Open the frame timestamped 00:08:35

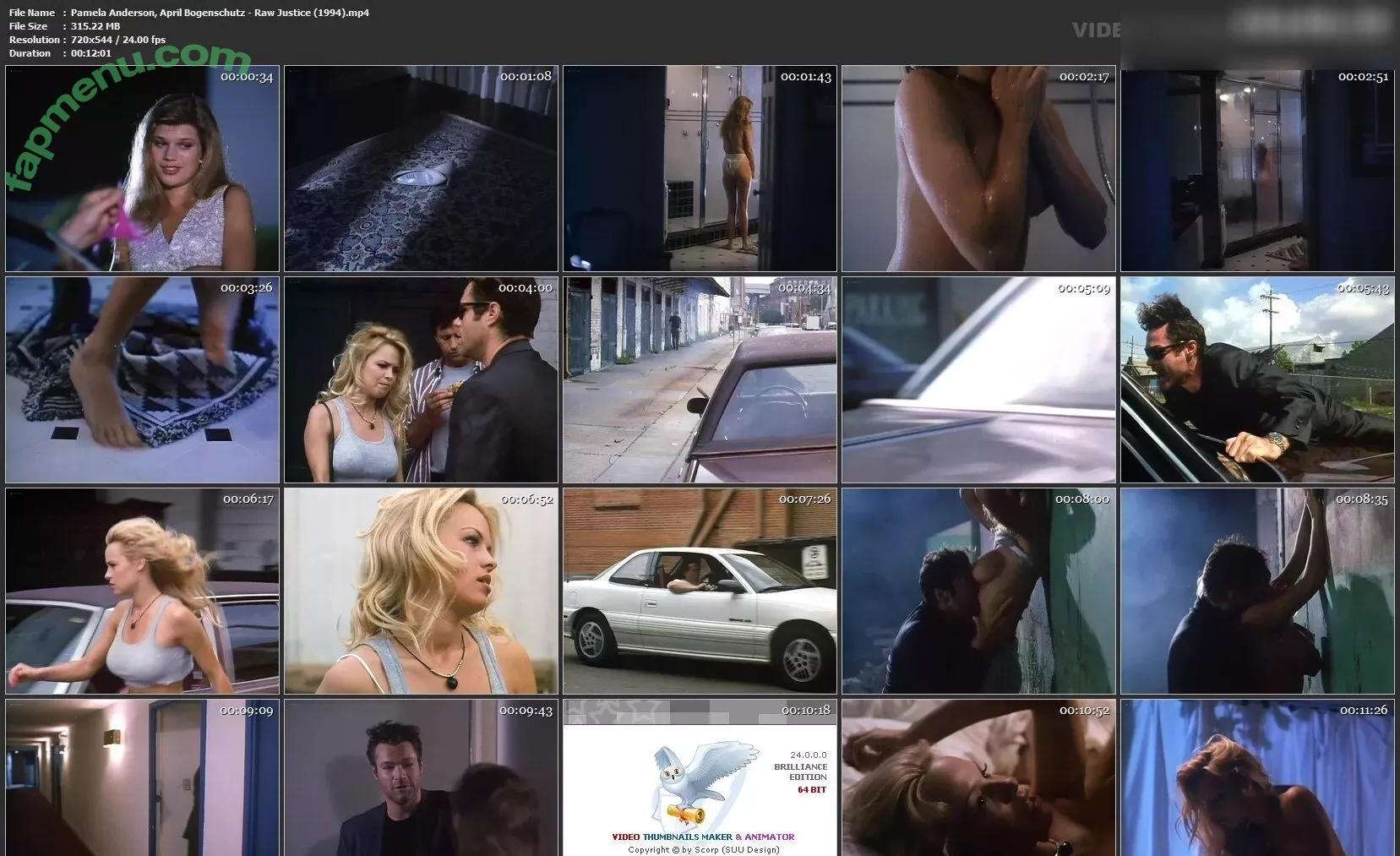1257,592
